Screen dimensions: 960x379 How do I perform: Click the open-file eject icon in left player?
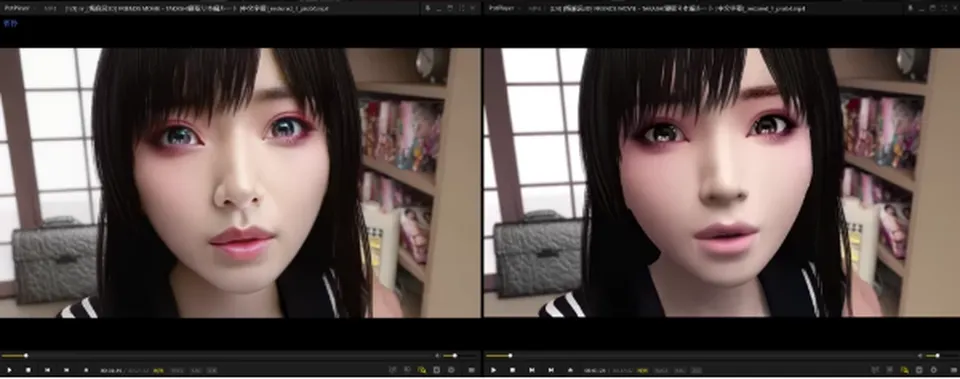(x=86, y=370)
